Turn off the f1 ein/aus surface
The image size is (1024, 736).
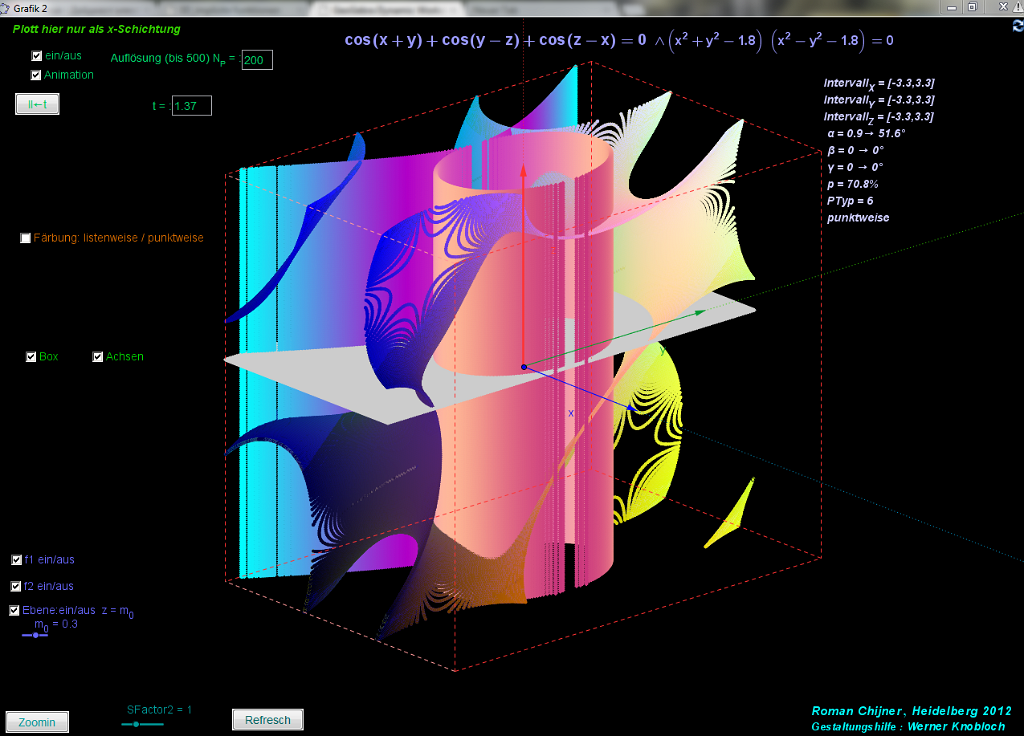point(17,560)
